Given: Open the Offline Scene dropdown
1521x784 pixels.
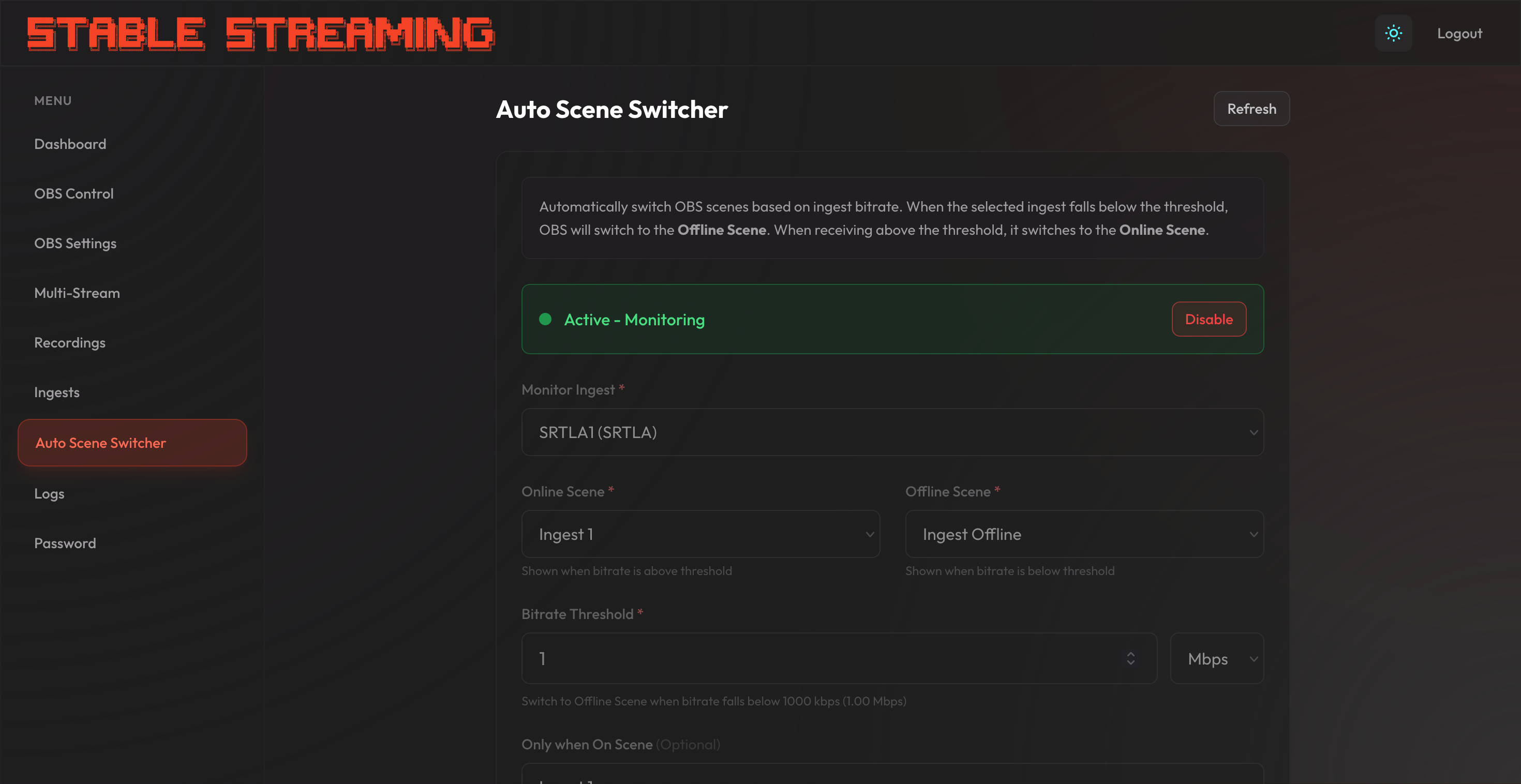Looking at the screenshot, I should [x=1084, y=534].
